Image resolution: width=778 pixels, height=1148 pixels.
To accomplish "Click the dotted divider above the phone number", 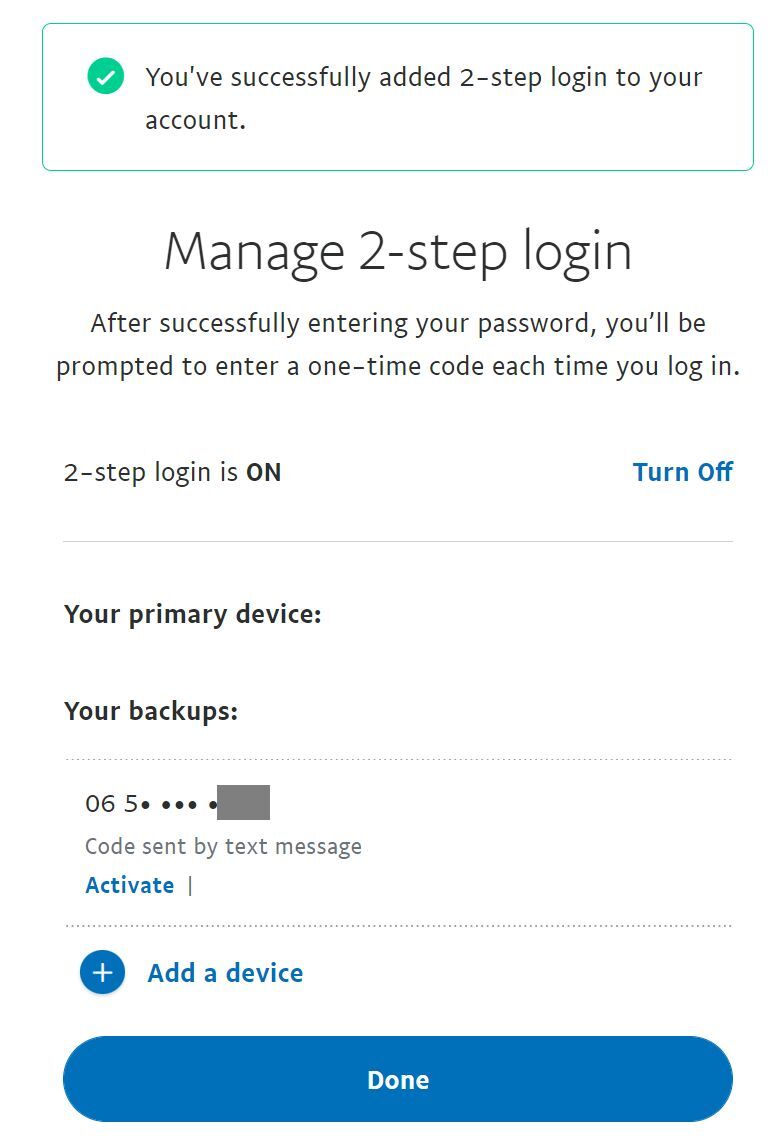I will pos(398,759).
